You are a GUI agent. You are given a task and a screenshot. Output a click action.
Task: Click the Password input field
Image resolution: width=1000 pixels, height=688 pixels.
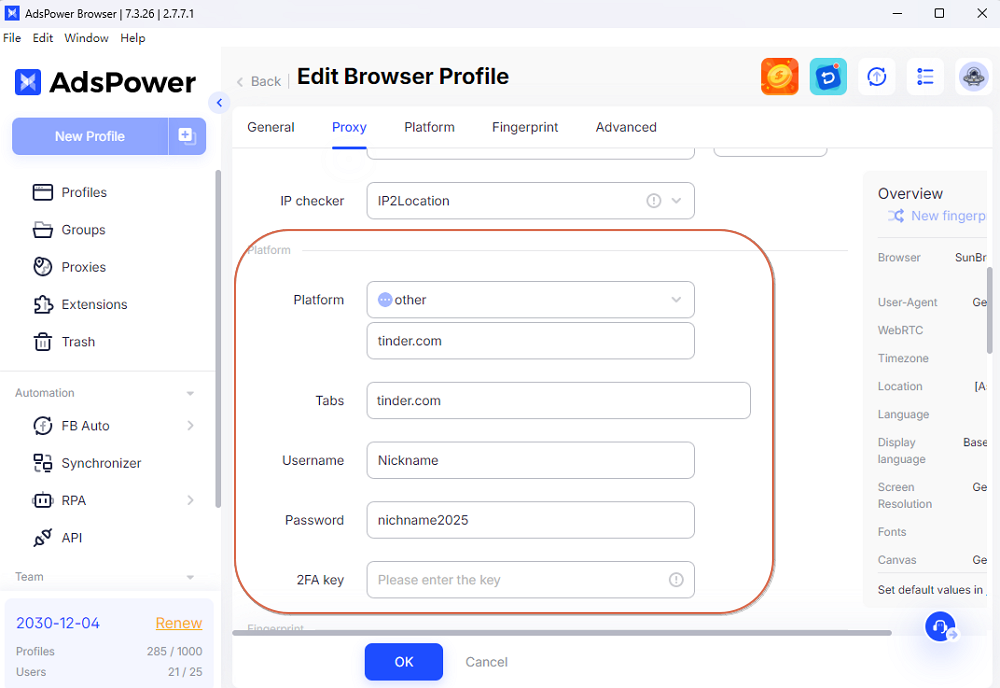(x=530, y=520)
